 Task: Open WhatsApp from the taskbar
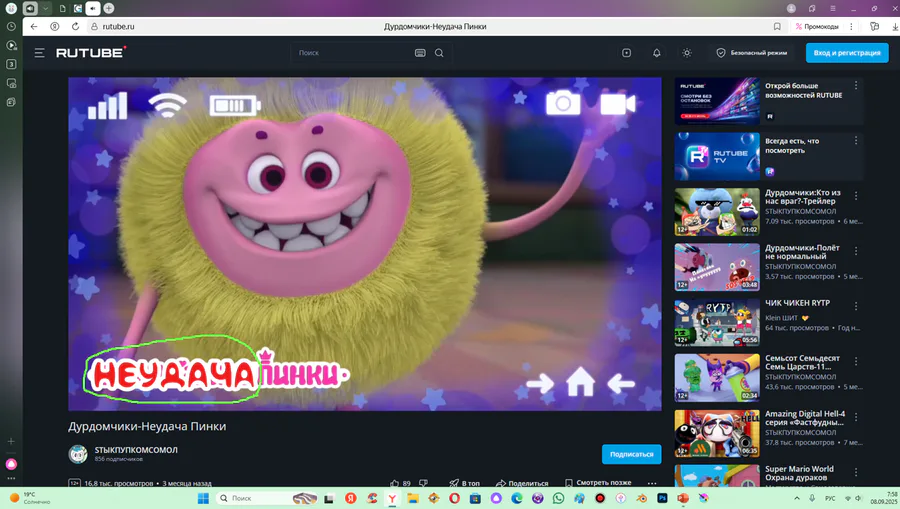point(558,498)
